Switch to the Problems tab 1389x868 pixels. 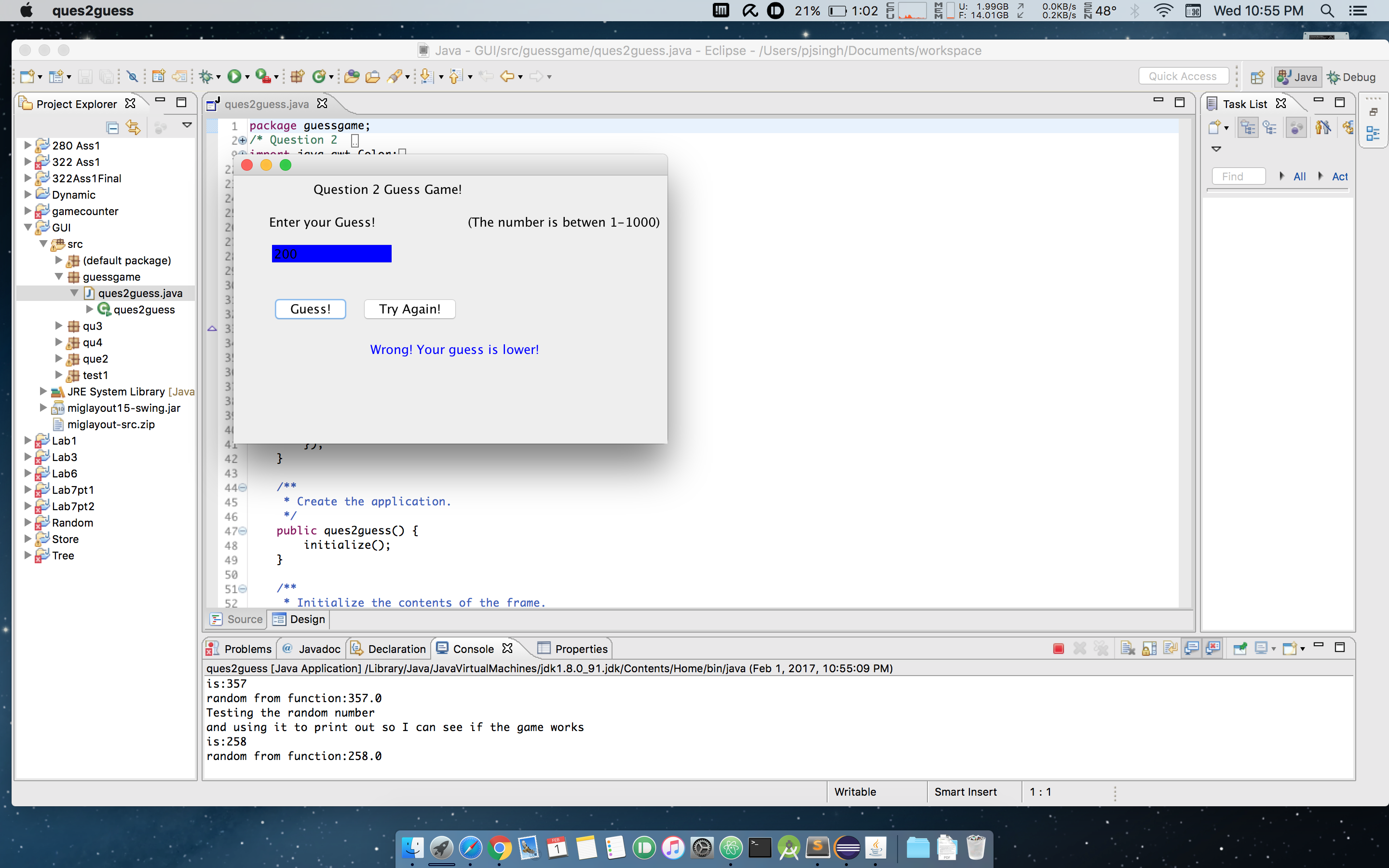click(240, 649)
